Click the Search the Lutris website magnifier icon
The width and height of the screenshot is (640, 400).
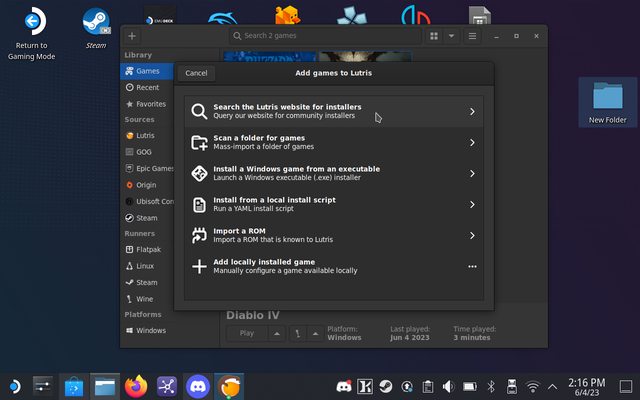click(199, 111)
